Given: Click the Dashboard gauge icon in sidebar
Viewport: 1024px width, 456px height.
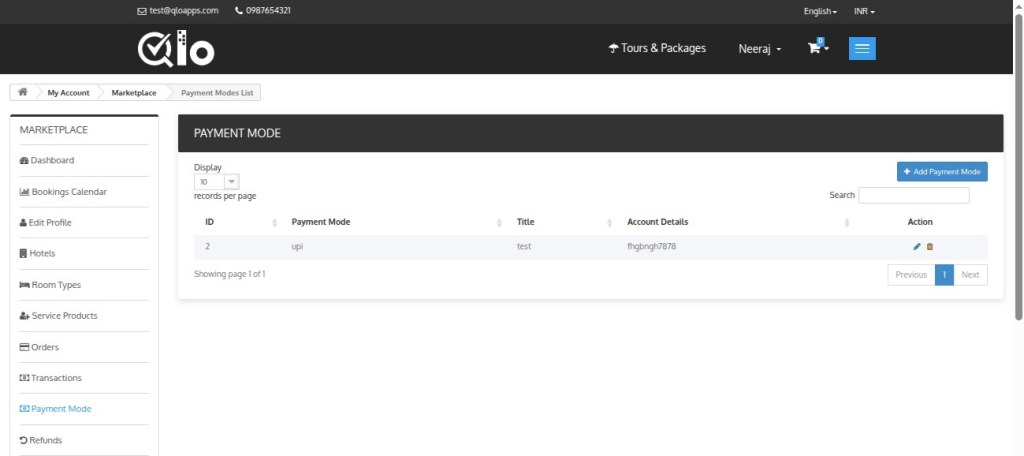Looking at the screenshot, I should (x=24, y=161).
